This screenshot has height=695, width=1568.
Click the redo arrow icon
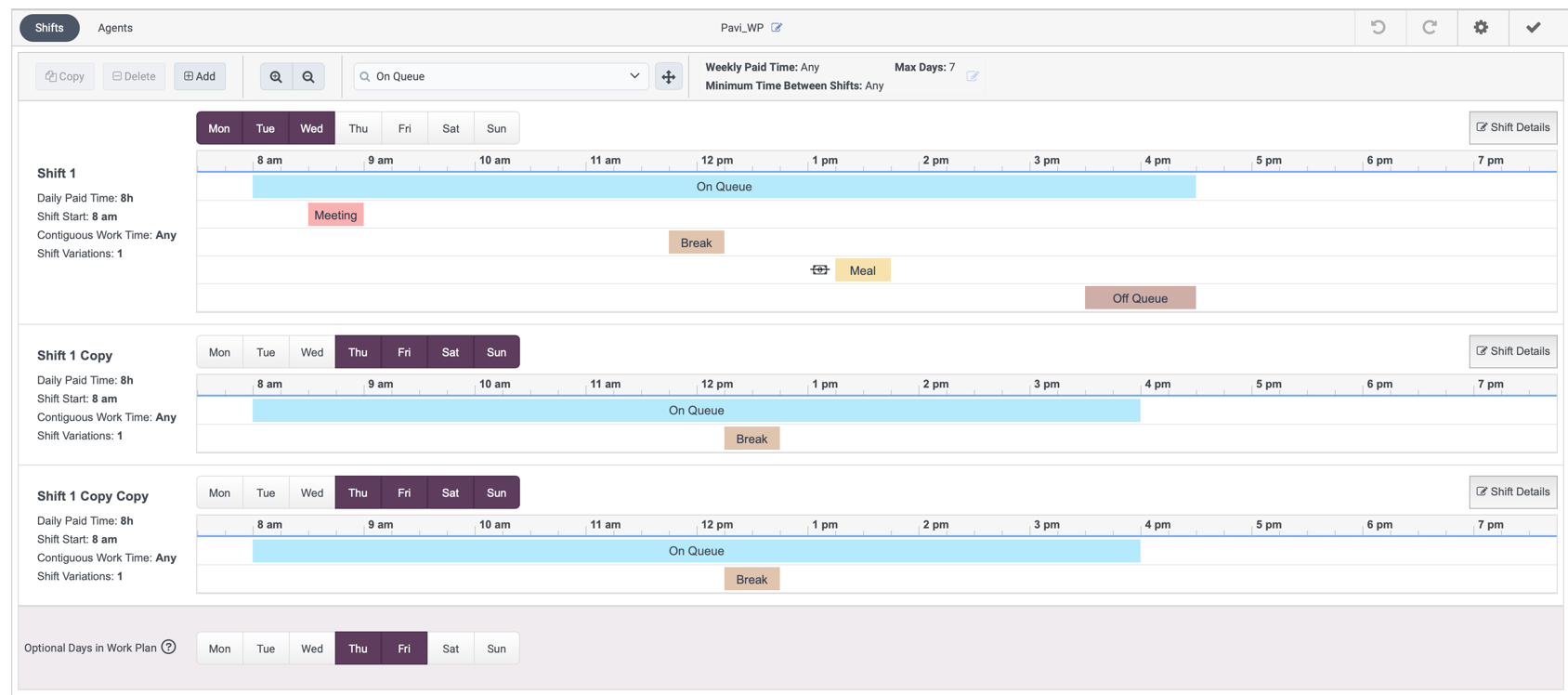1430,28
